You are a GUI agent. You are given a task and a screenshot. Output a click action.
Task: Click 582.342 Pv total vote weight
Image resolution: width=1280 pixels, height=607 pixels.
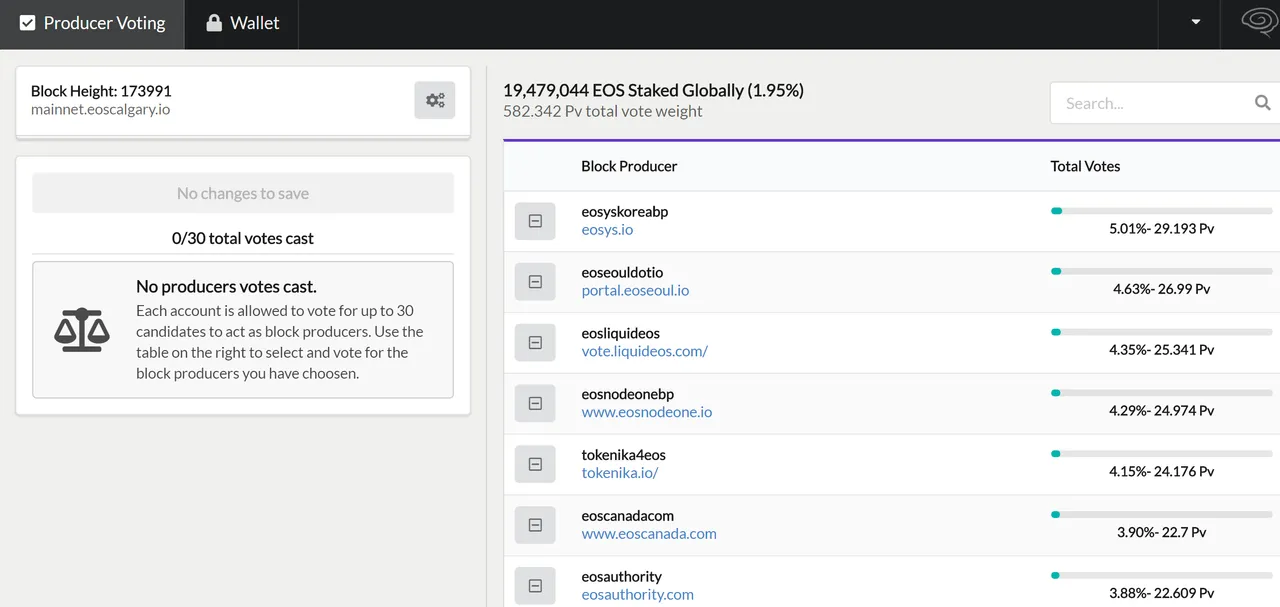click(x=603, y=111)
